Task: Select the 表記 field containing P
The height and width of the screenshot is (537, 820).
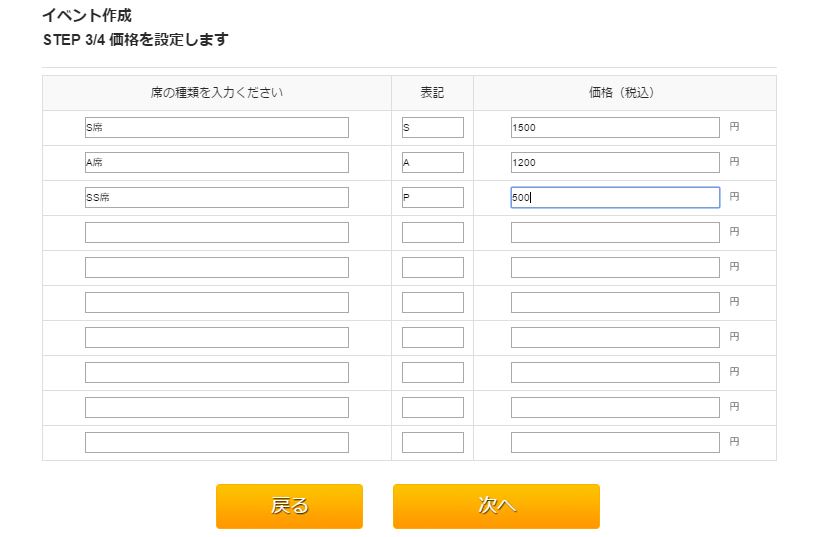Action: pyautogui.click(x=432, y=198)
